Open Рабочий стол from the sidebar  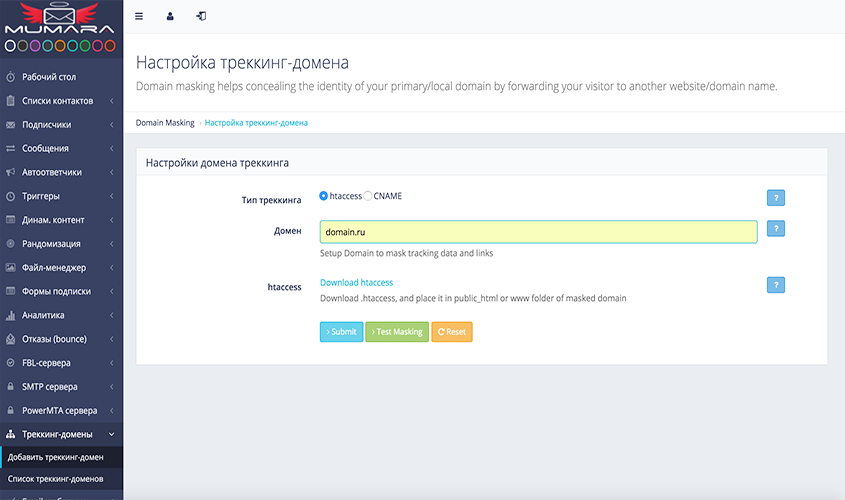pos(49,77)
